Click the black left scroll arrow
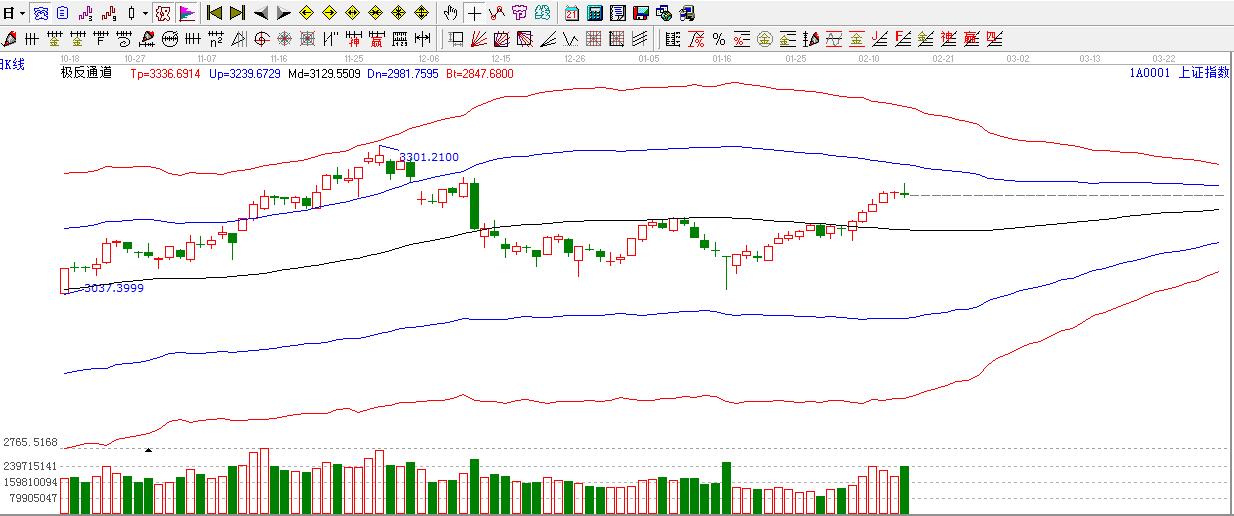Viewport: 1234px width, 516px height. pyautogui.click(x=261, y=14)
